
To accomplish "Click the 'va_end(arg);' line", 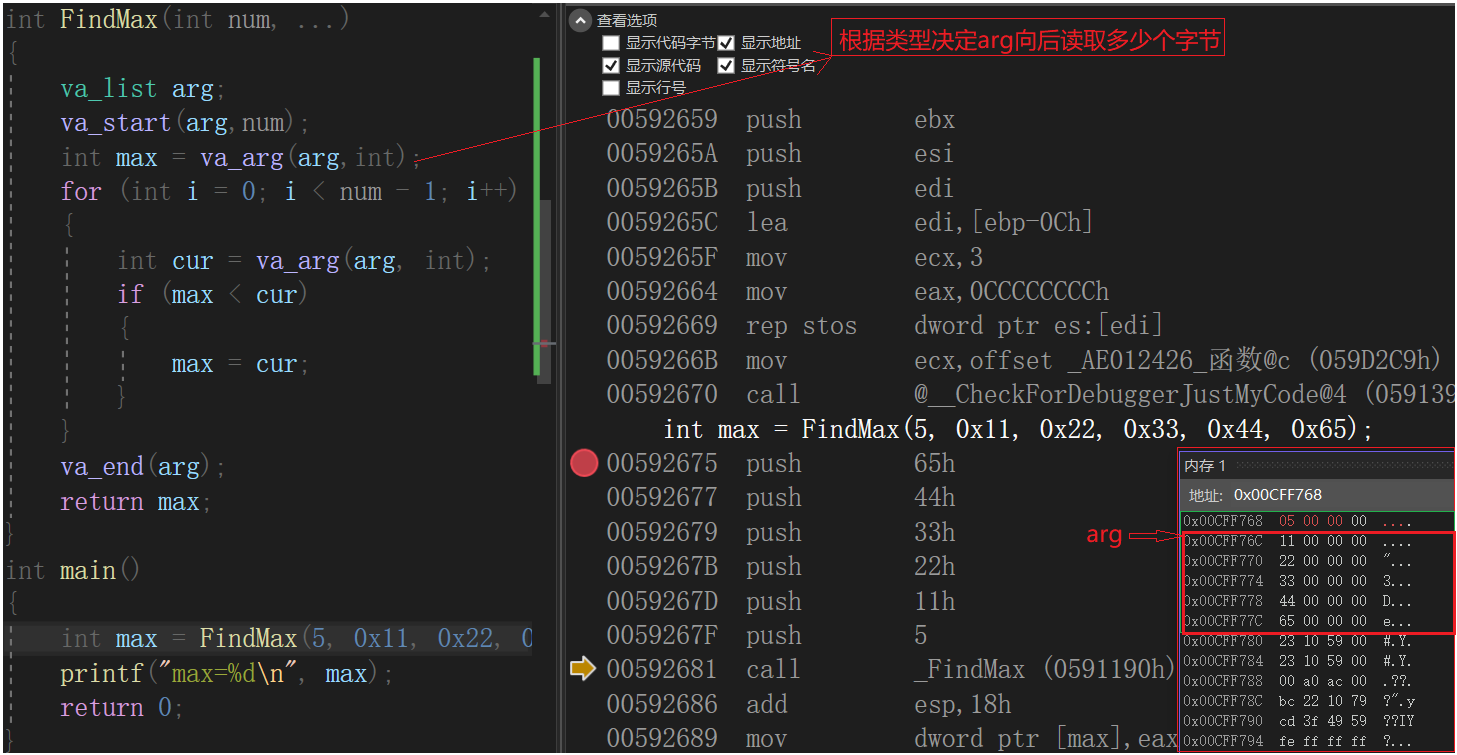I will pos(143,467).
